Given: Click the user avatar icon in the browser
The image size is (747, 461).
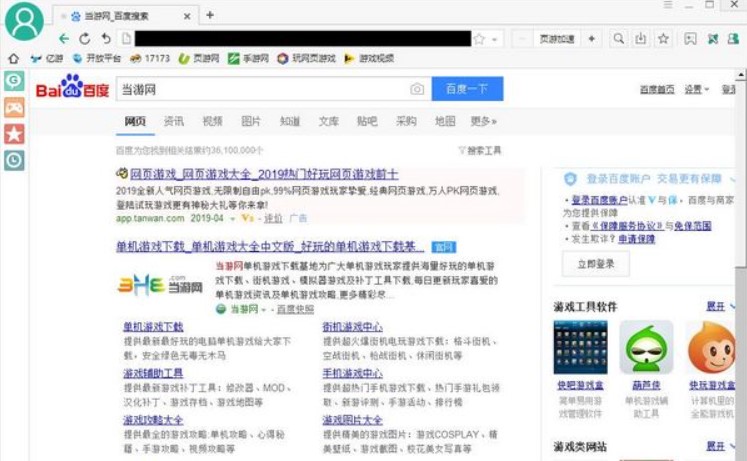Looking at the screenshot, I should (24, 21).
